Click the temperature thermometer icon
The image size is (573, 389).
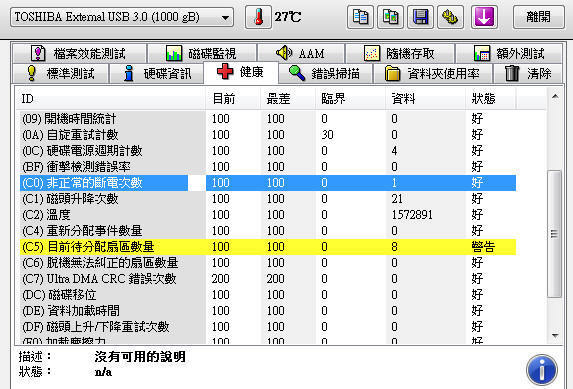coord(258,17)
